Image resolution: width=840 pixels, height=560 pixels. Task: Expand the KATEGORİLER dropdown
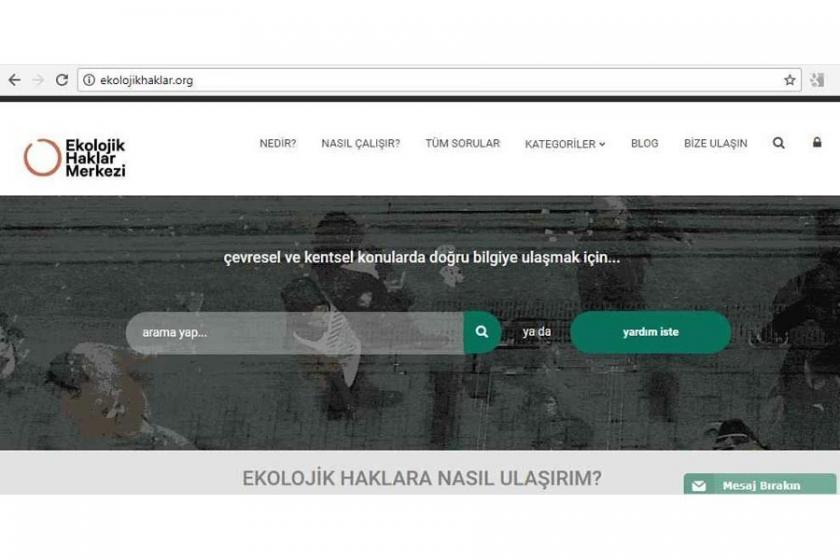point(565,144)
